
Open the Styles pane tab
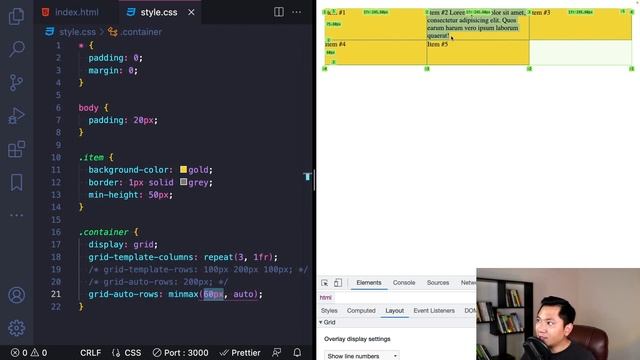coord(329,311)
